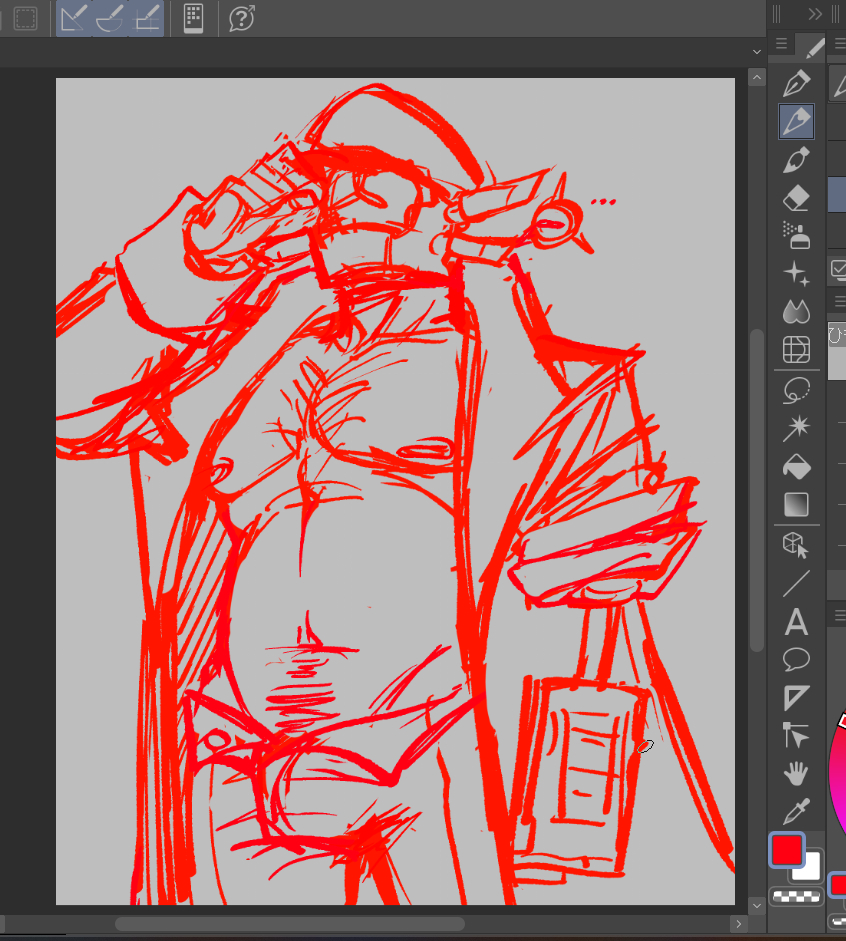
Task: Click the horizontal canvas scrollbar
Action: pyautogui.click(x=289, y=924)
